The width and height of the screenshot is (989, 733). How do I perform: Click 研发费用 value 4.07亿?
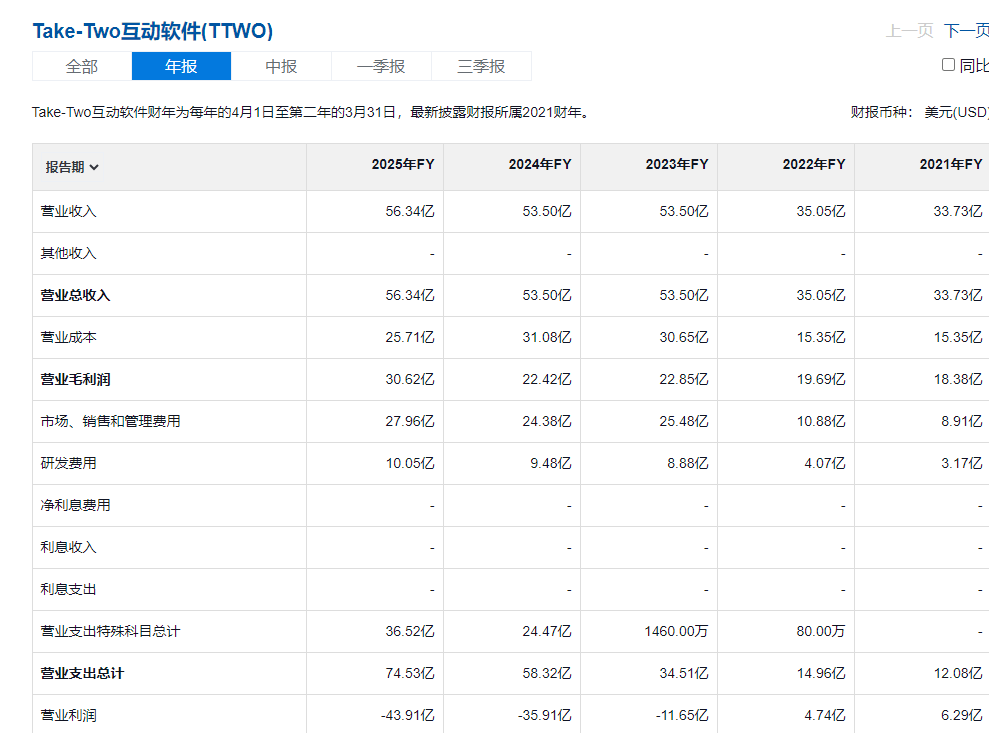(x=824, y=463)
